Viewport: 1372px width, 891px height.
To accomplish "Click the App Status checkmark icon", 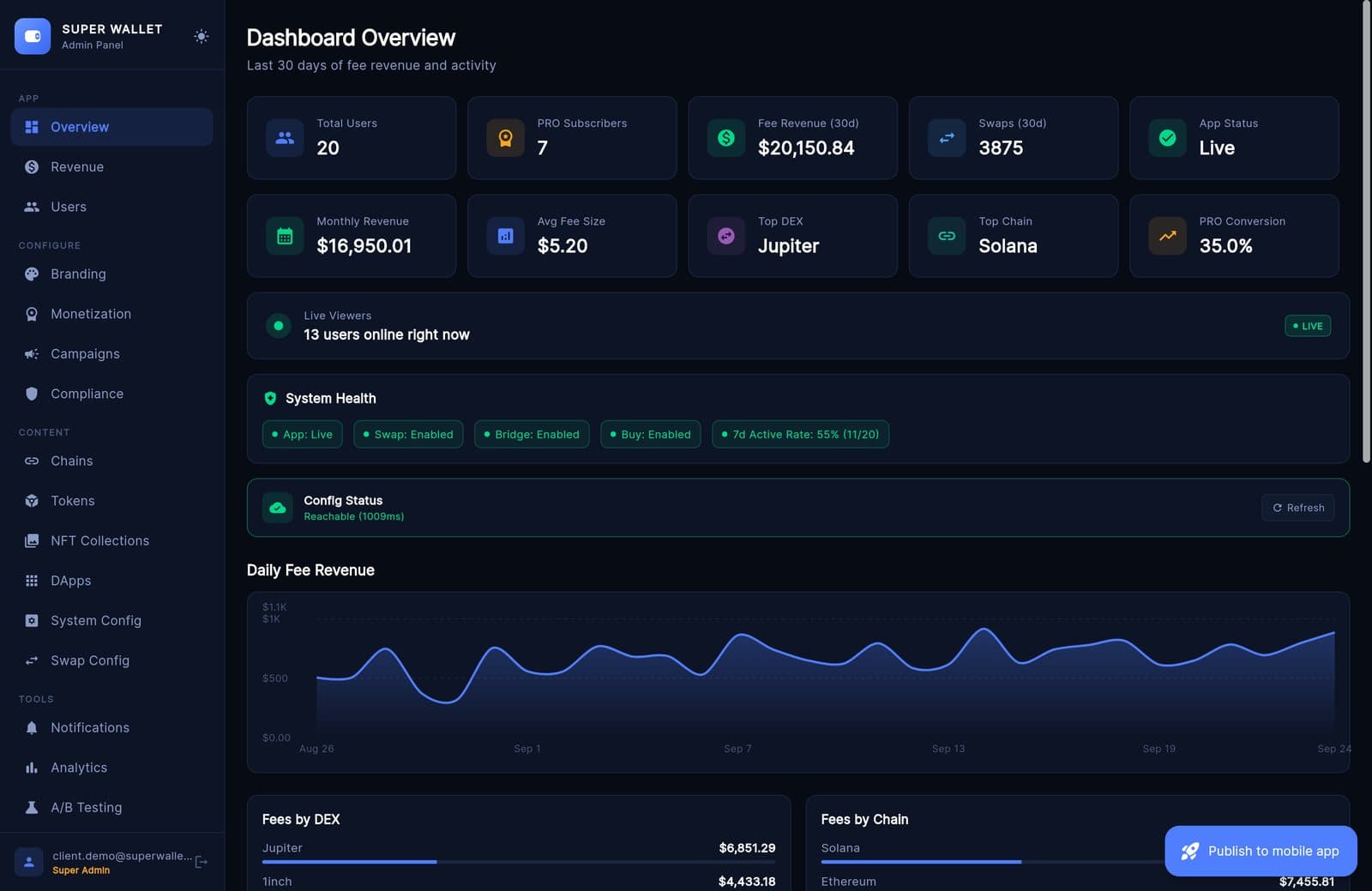I will click(1167, 137).
